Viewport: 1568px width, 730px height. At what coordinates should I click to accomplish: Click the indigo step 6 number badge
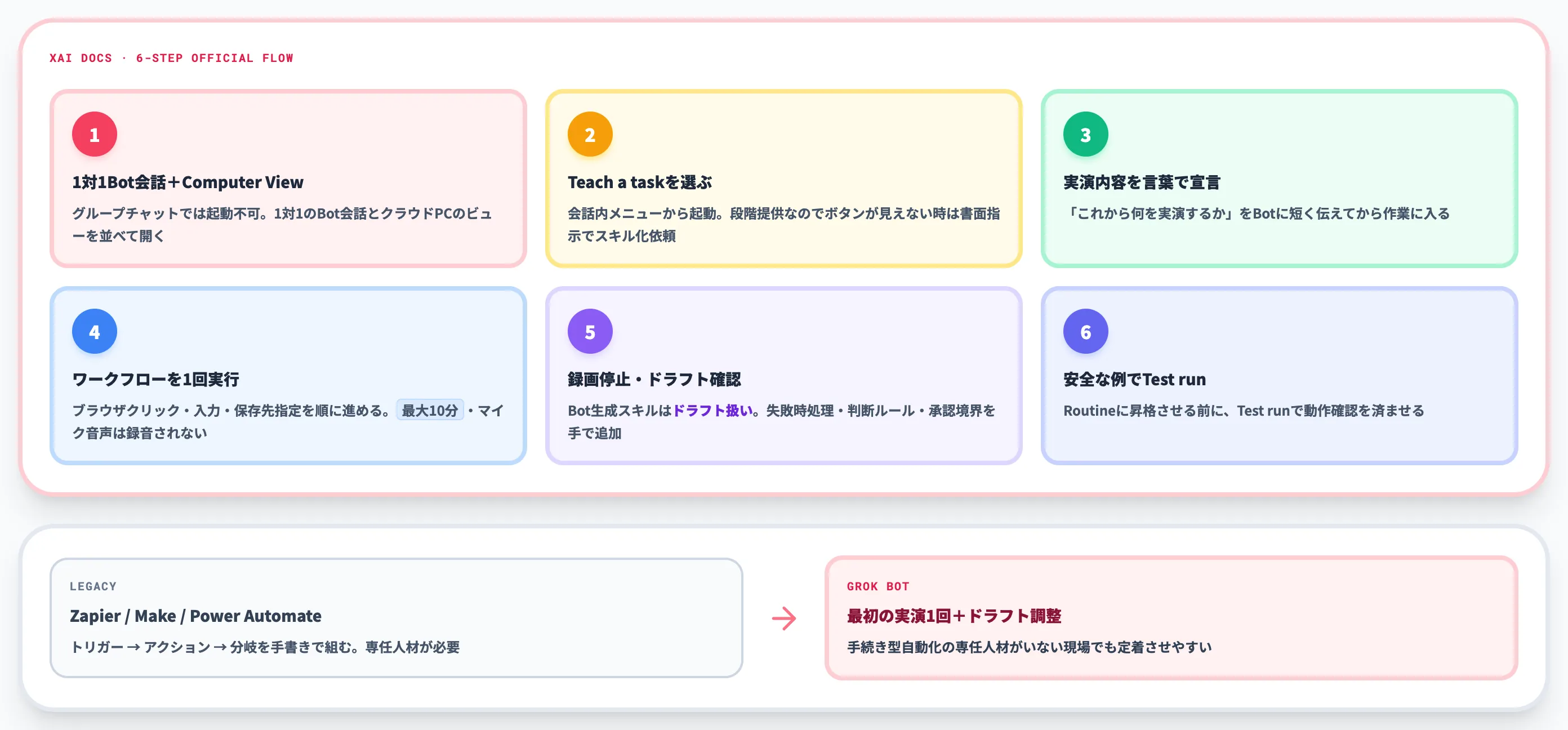coord(1085,331)
